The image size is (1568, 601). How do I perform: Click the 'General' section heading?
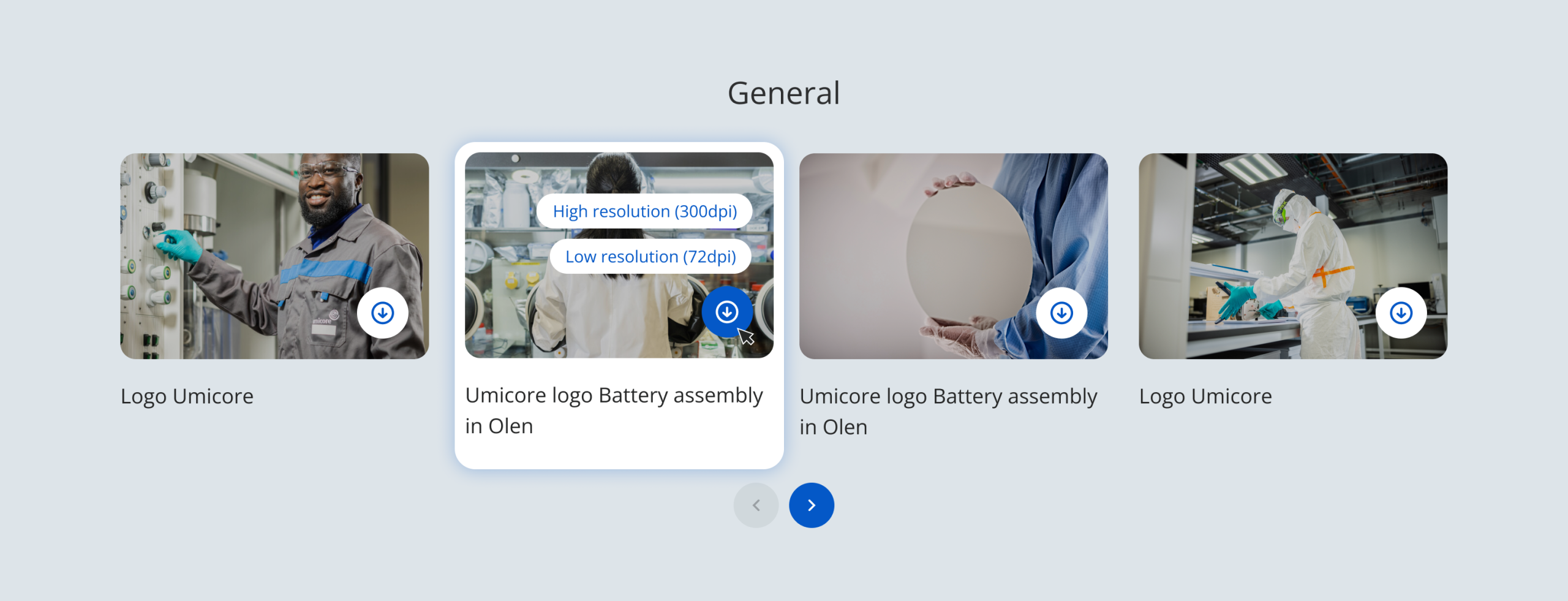click(x=783, y=93)
